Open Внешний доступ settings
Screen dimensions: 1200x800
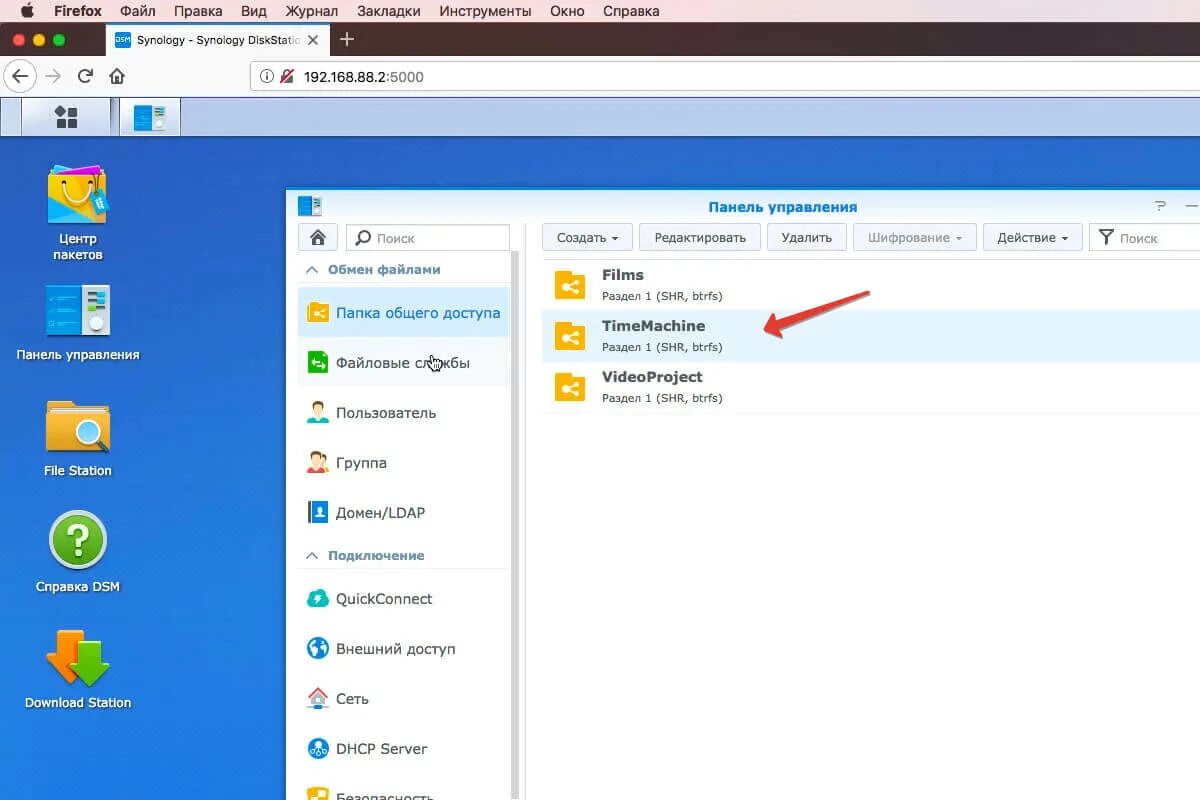[x=404, y=648]
